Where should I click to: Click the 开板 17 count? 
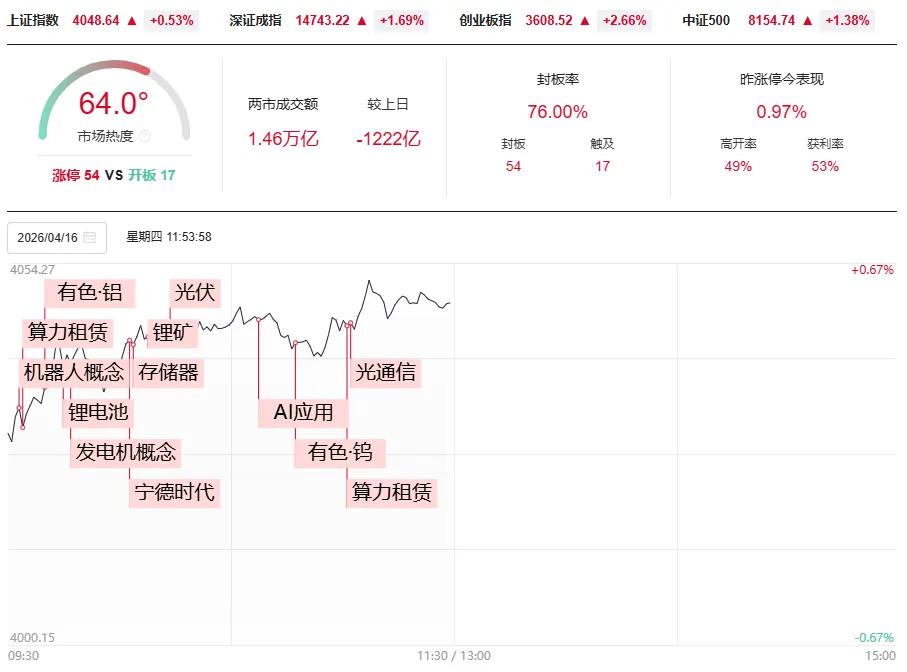point(152,175)
